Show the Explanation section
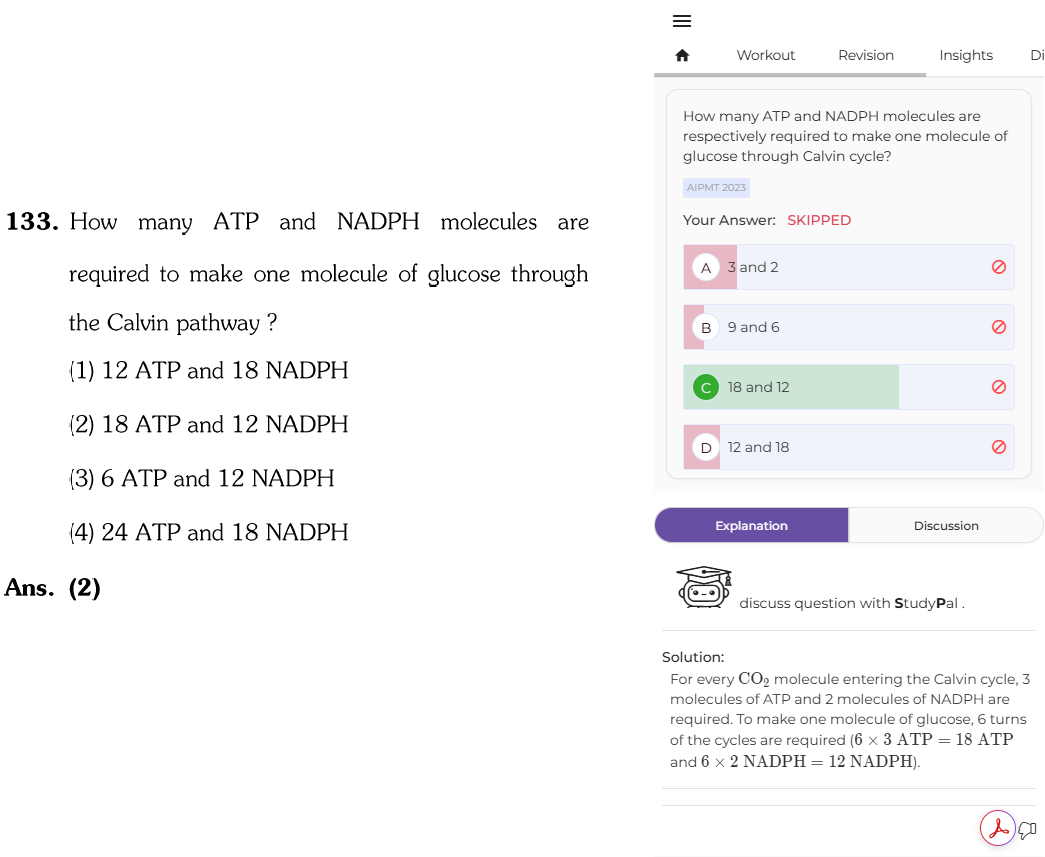The image size is (1045, 857). 751,526
